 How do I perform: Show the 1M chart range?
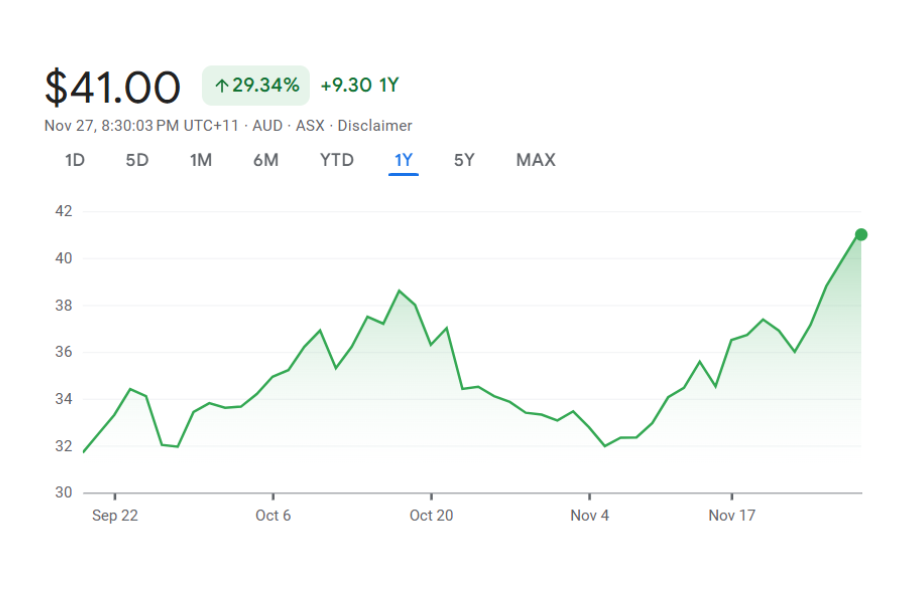(x=201, y=160)
